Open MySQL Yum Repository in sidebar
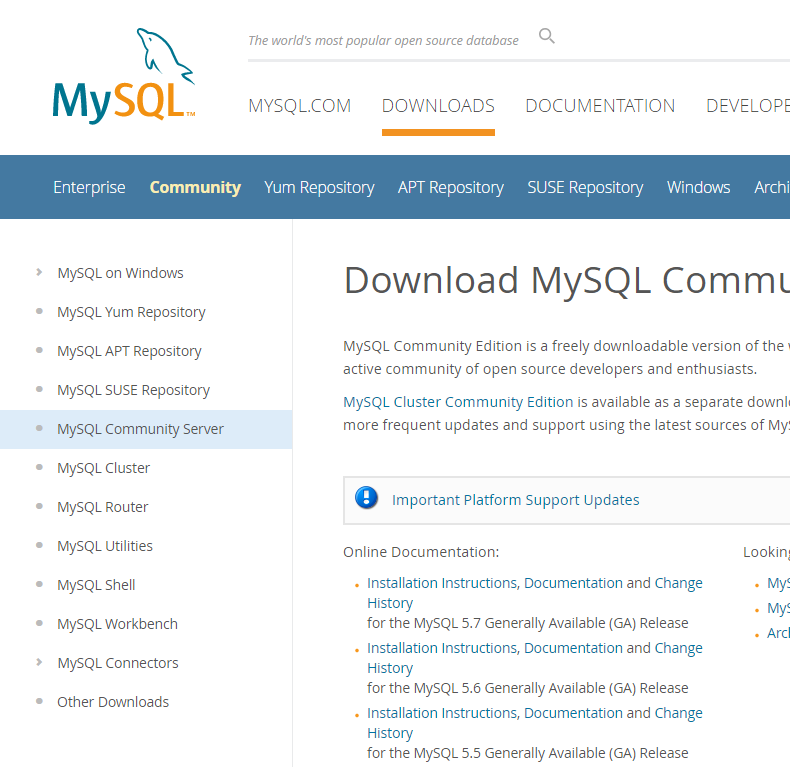Viewport: 790px width, 767px height. (x=131, y=312)
